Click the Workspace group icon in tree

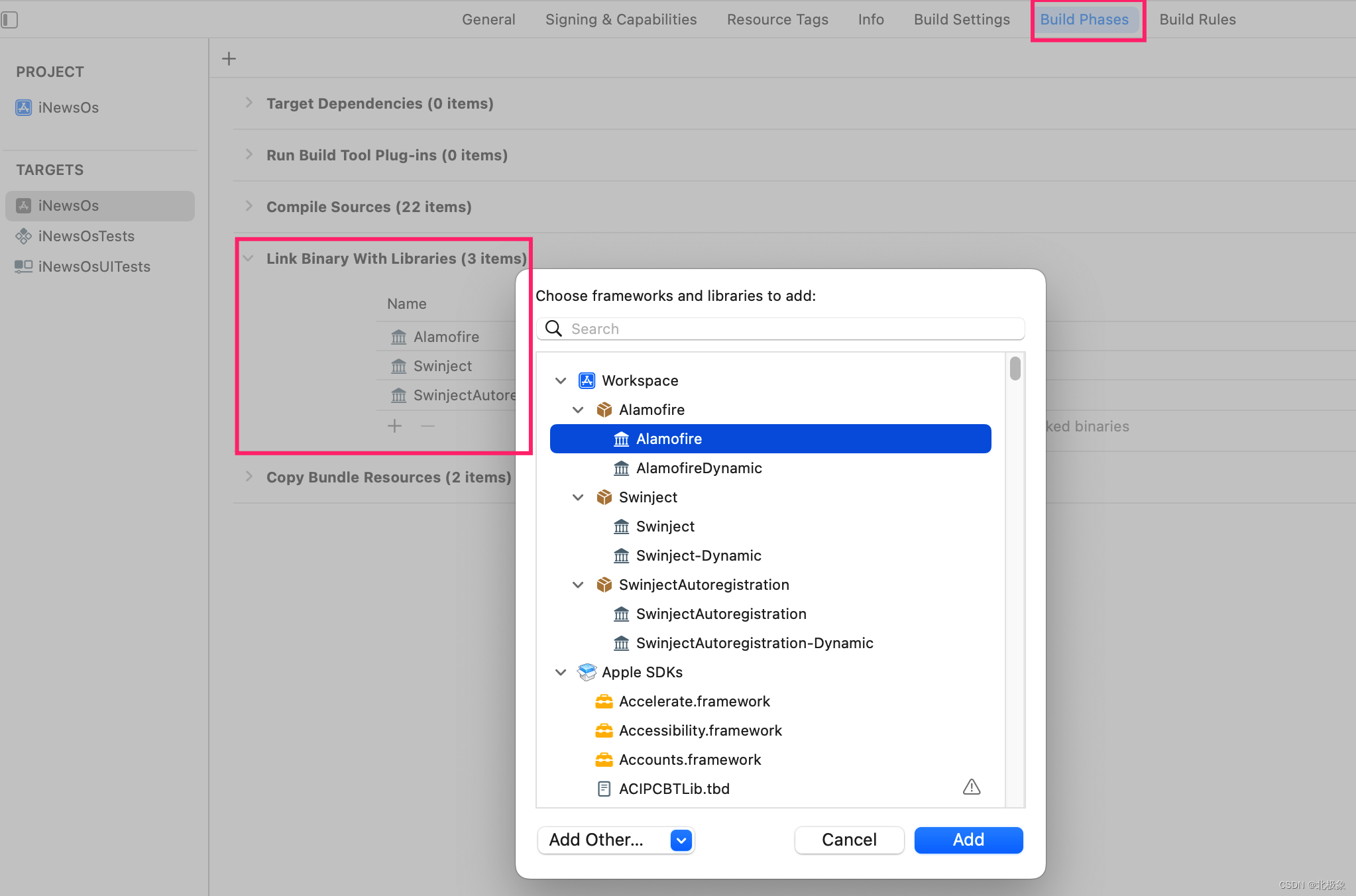click(x=585, y=380)
